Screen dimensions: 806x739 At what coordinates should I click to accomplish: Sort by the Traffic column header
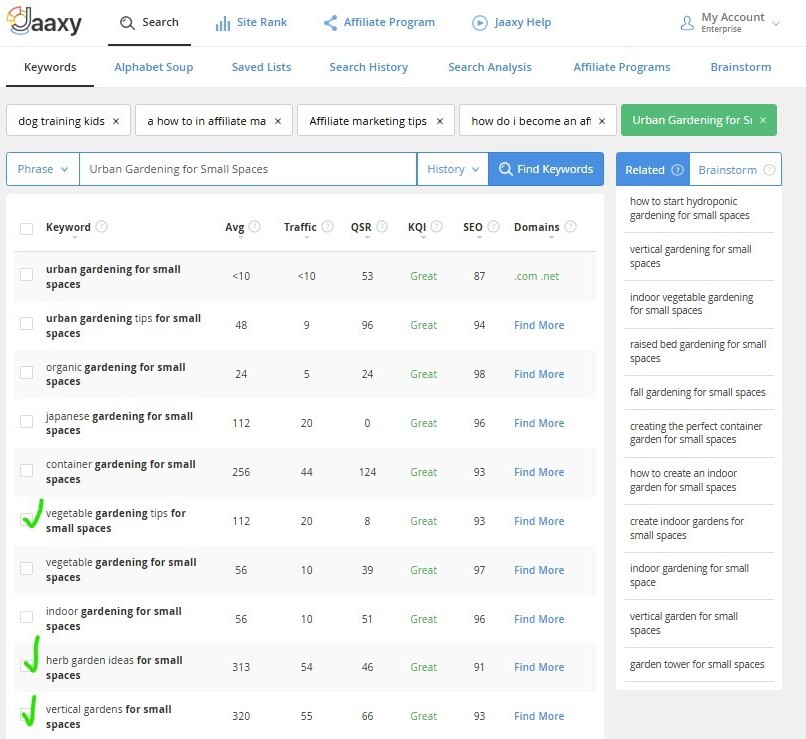[300, 227]
